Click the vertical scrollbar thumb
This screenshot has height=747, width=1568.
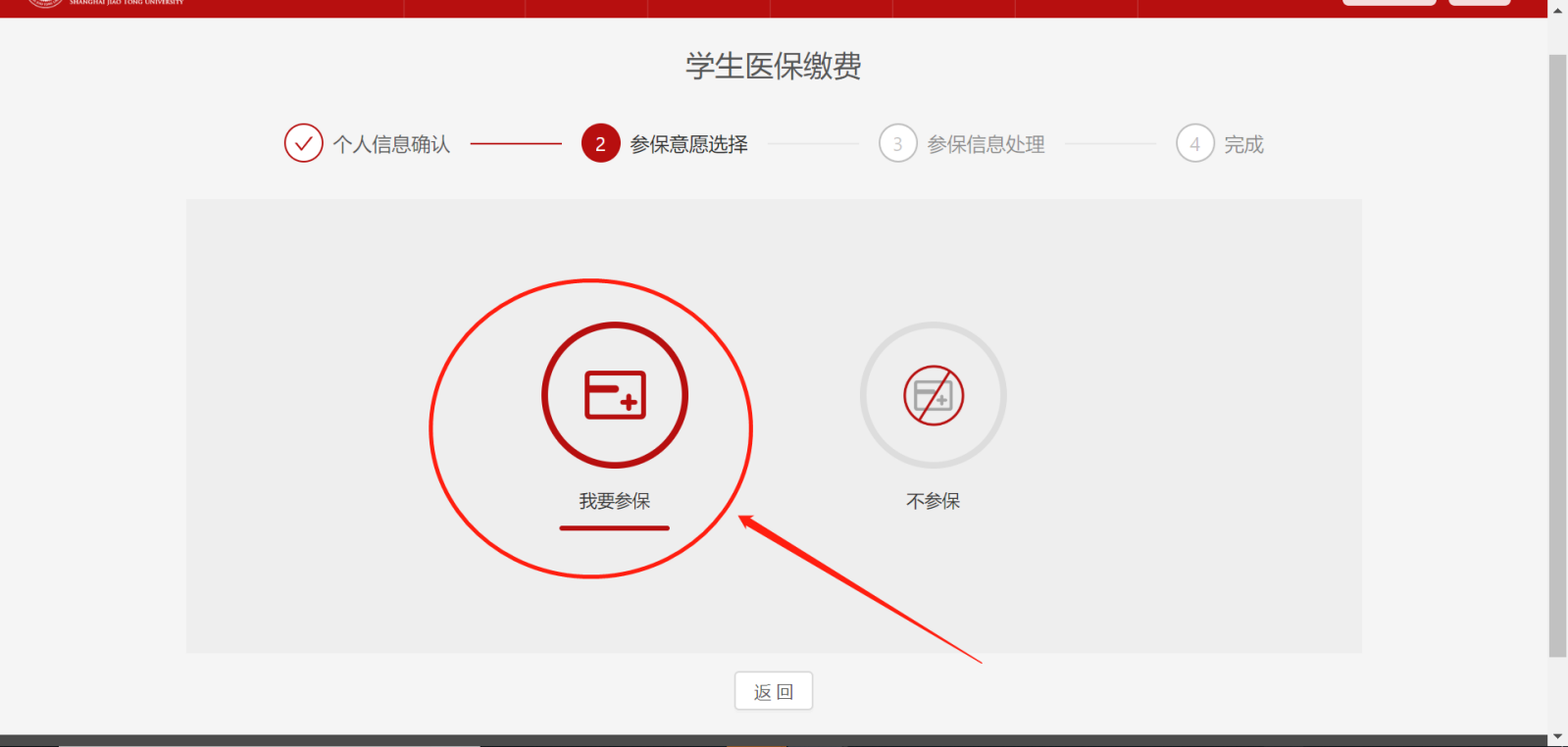pyautogui.click(x=1557, y=353)
